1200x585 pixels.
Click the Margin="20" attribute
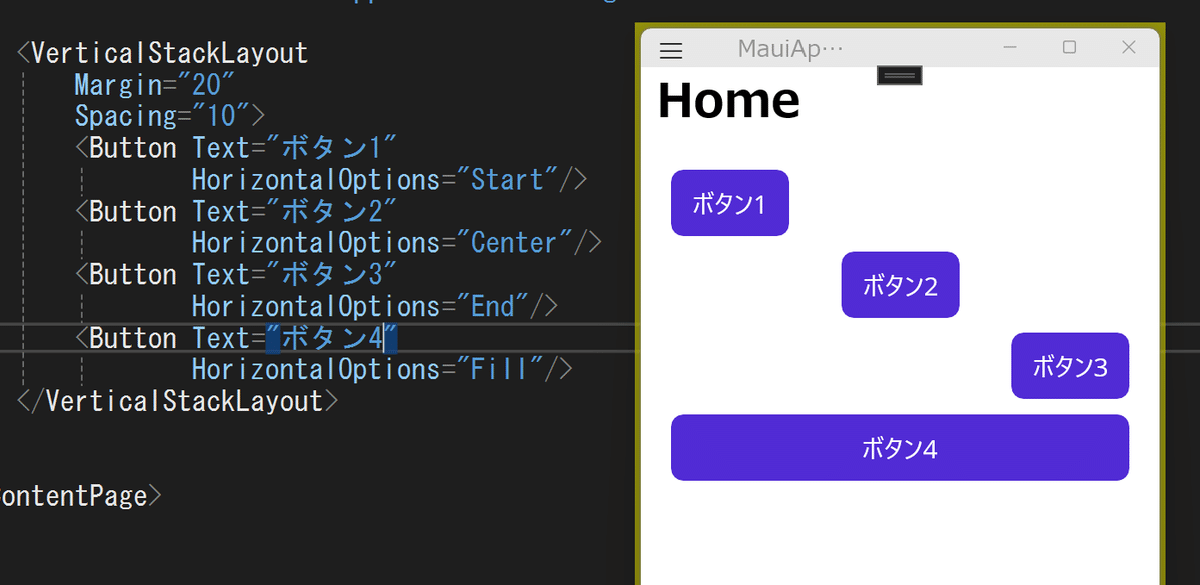(154, 85)
